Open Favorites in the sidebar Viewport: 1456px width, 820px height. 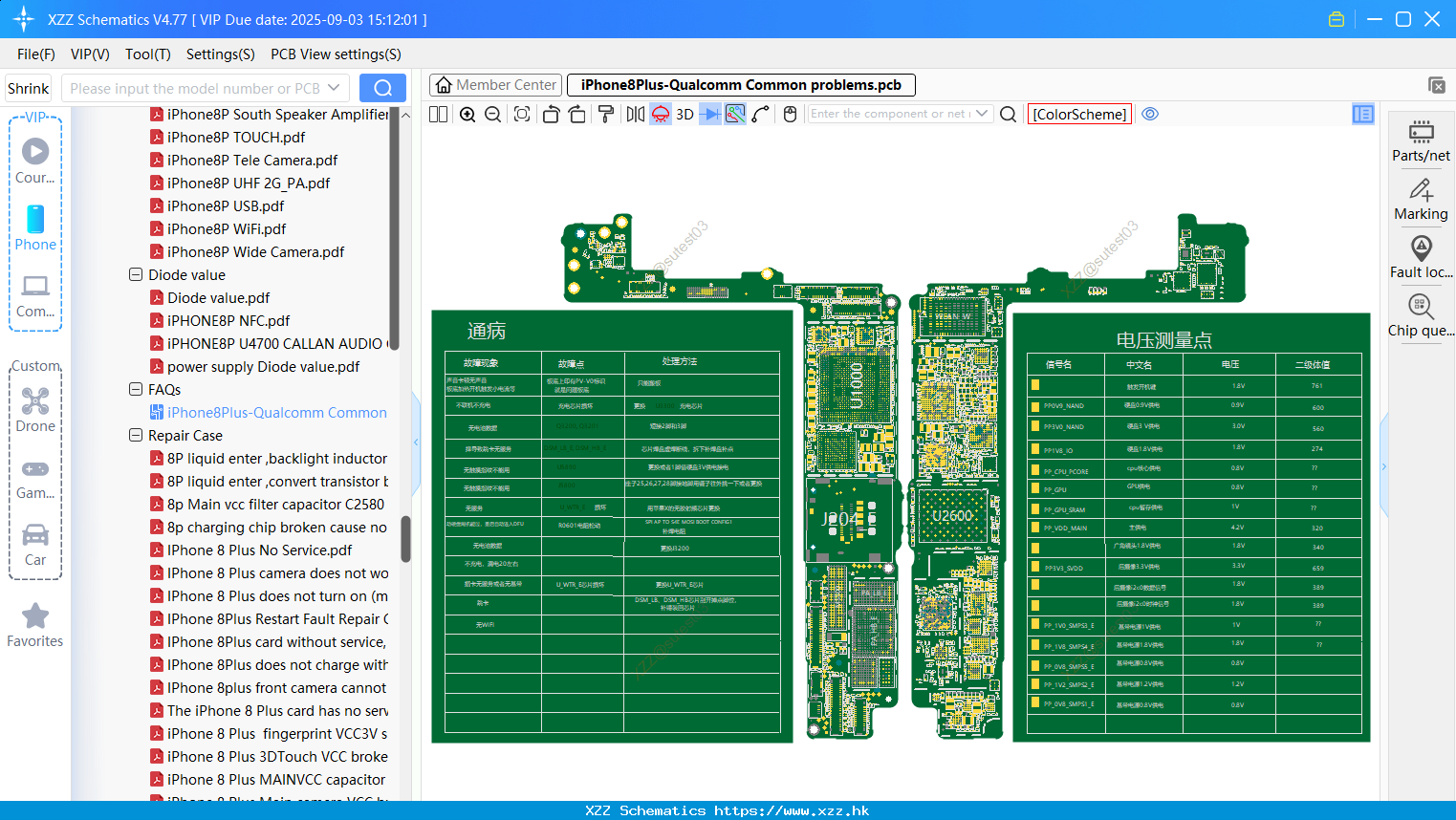(x=35, y=625)
